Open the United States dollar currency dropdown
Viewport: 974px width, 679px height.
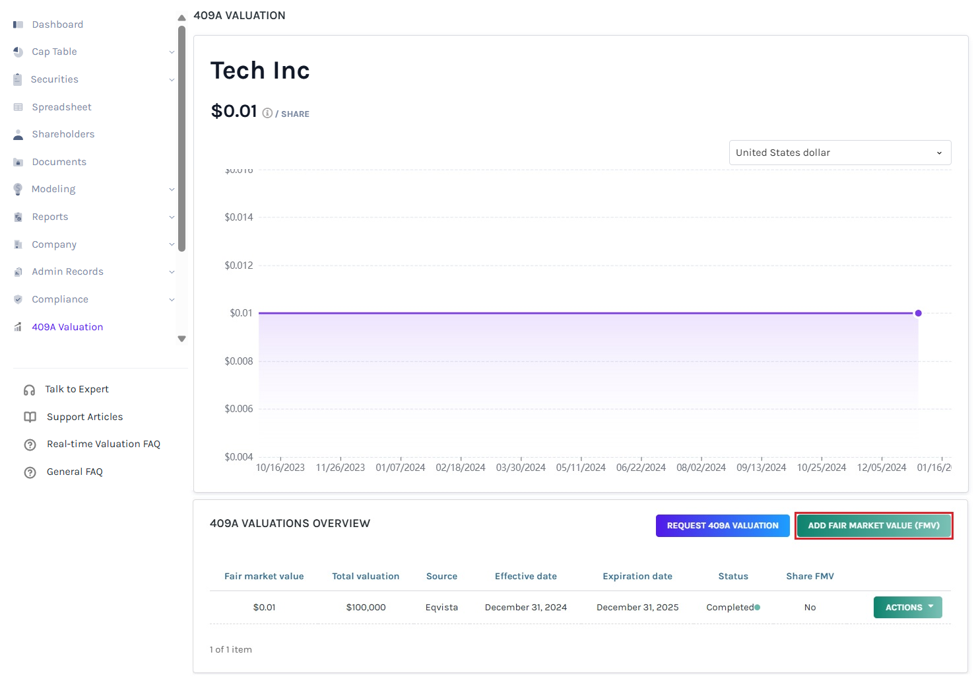click(x=840, y=153)
